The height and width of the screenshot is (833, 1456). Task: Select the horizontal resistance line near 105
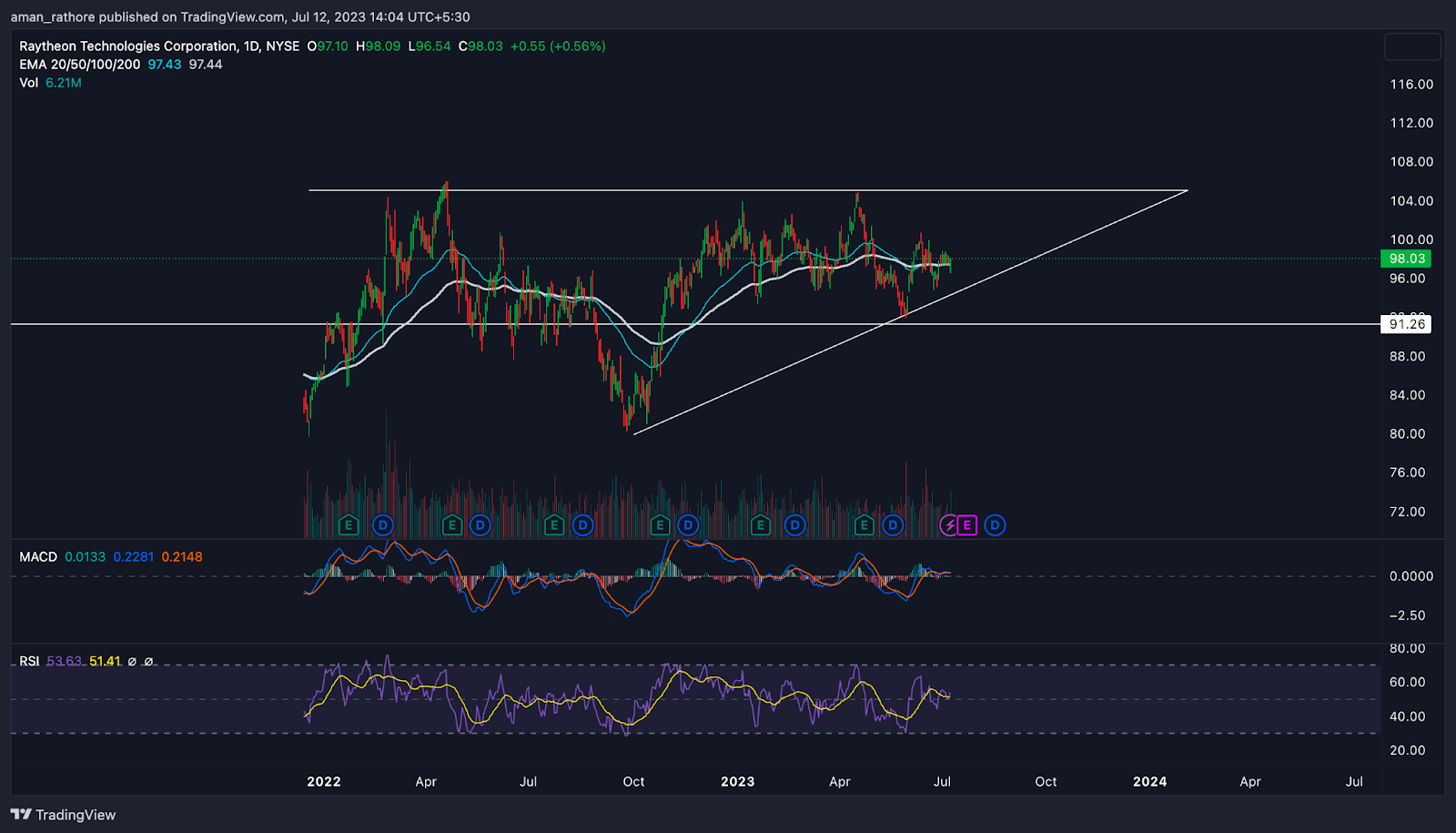[746, 190]
